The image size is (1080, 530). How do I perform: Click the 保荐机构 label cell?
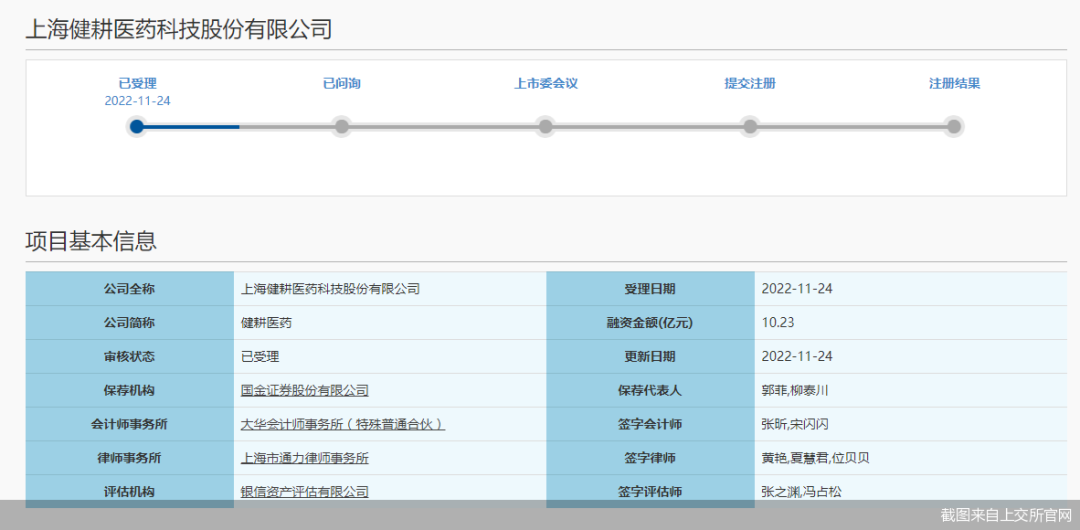[129, 390]
